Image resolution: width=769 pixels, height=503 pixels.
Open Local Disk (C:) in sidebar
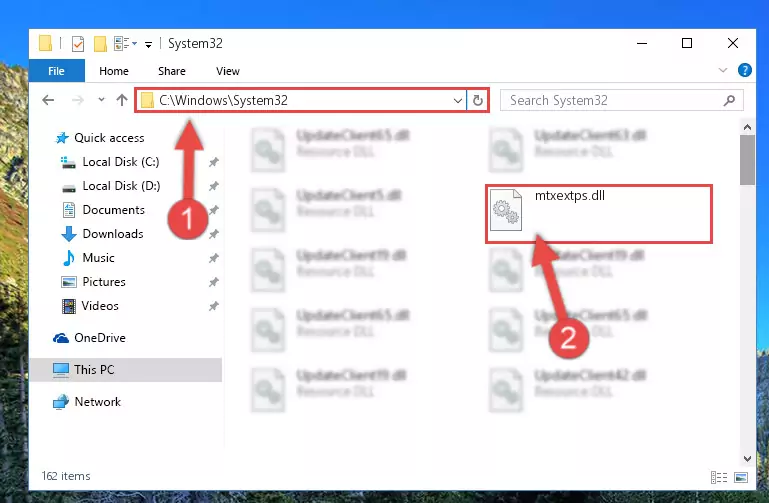(121, 162)
